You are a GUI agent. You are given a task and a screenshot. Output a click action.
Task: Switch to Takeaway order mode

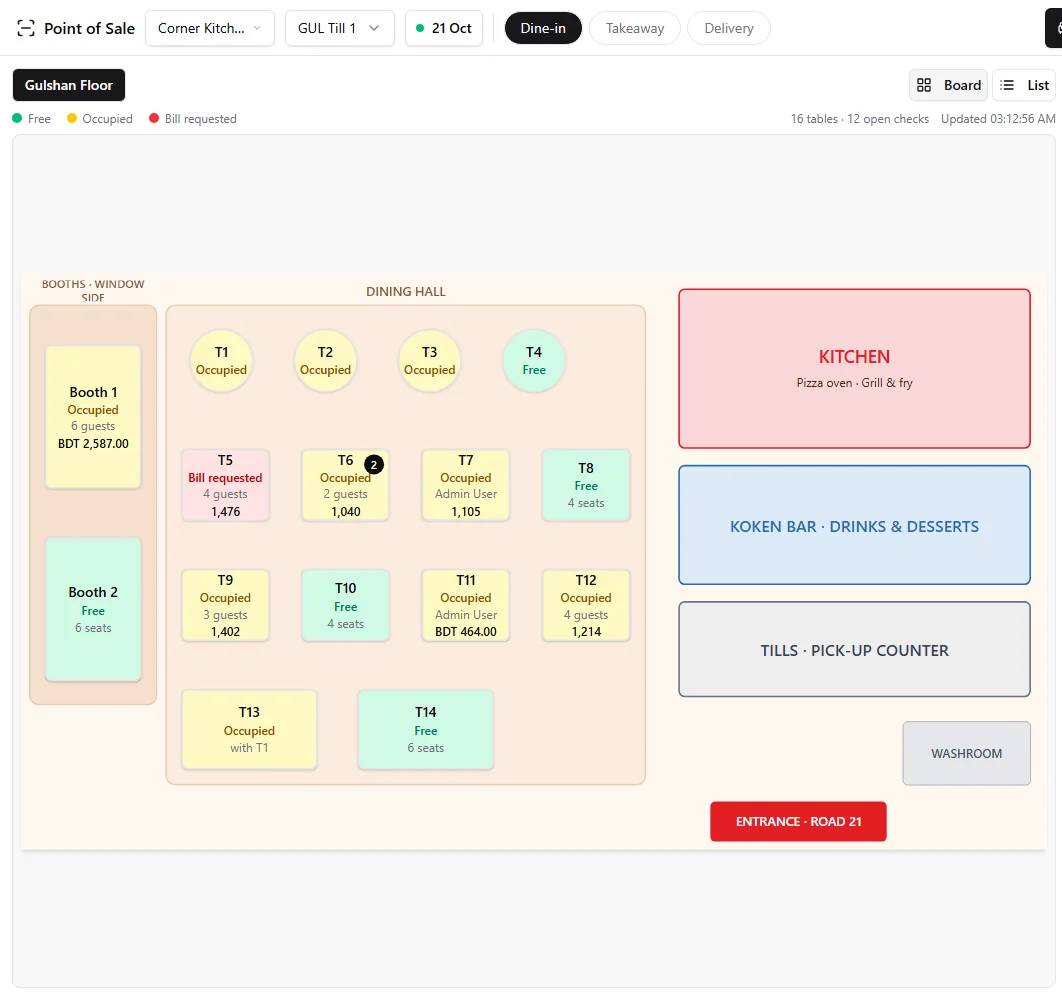click(x=635, y=28)
